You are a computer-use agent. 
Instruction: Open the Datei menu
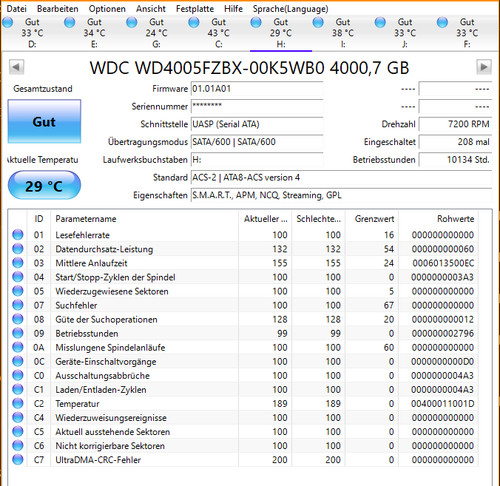tap(16, 9)
